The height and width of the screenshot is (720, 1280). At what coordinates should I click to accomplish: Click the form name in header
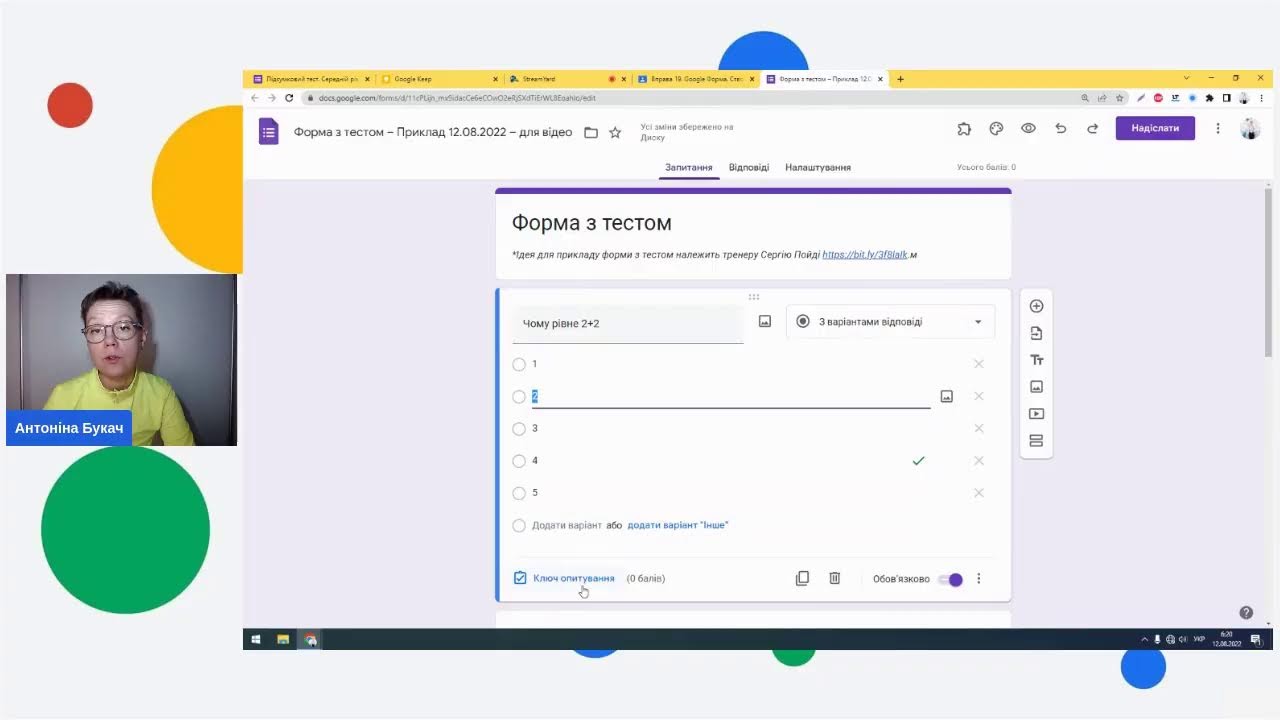pos(433,132)
